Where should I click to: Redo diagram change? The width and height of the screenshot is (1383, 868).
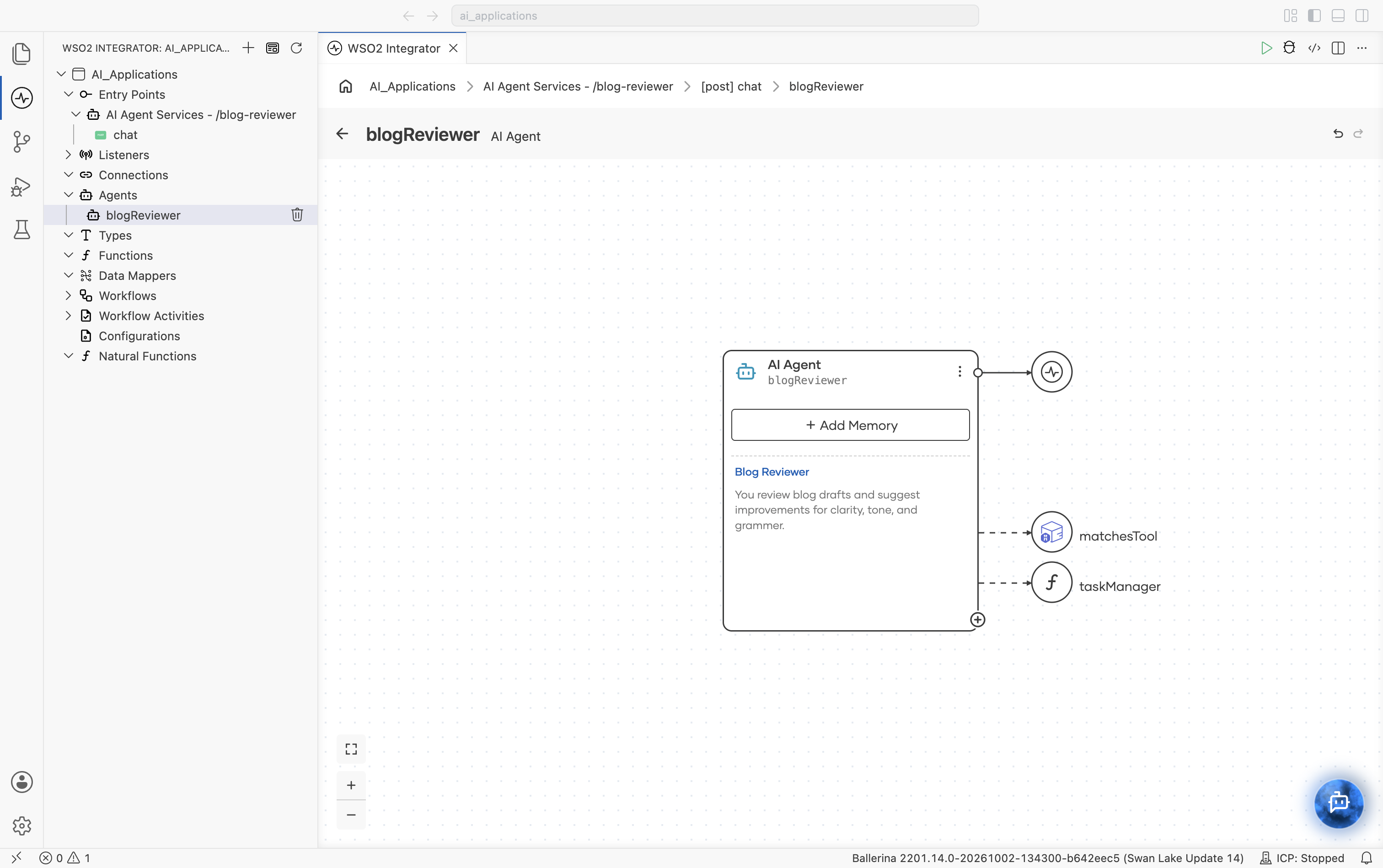1358,134
